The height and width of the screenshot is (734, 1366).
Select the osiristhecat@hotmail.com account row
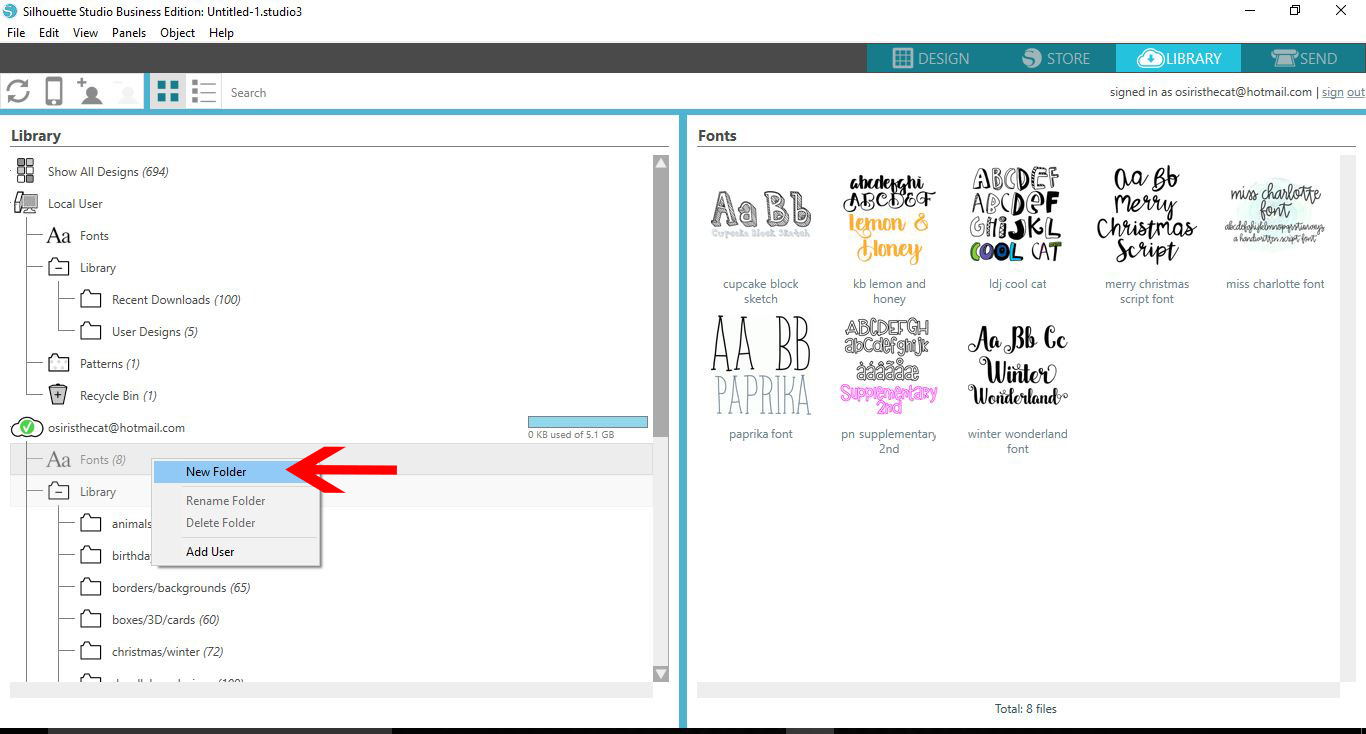[x=331, y=428]
